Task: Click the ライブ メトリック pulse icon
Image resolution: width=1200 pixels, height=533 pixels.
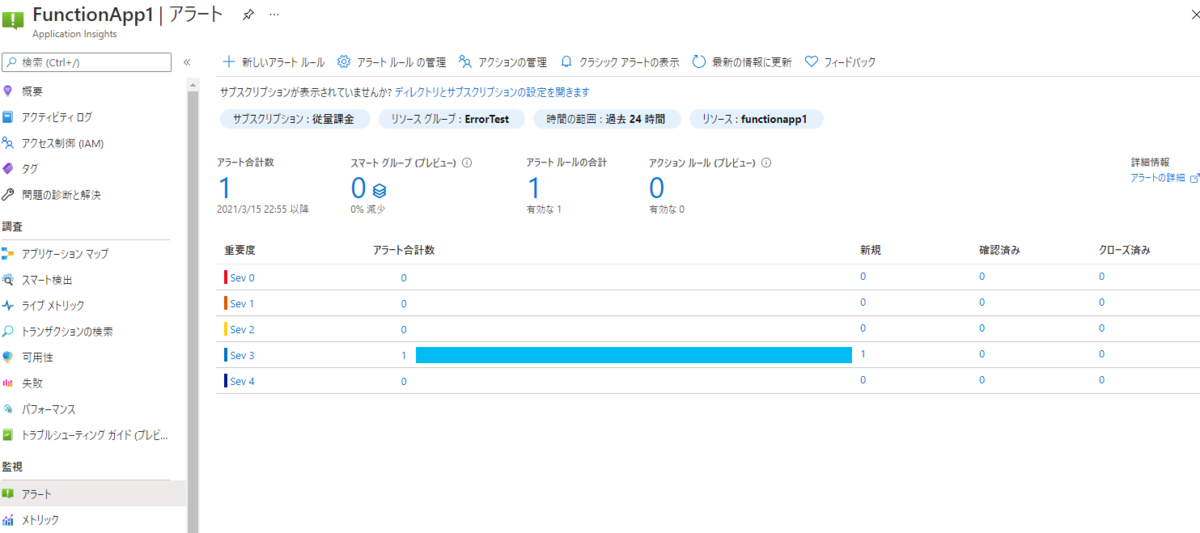Action: point(8,306)
